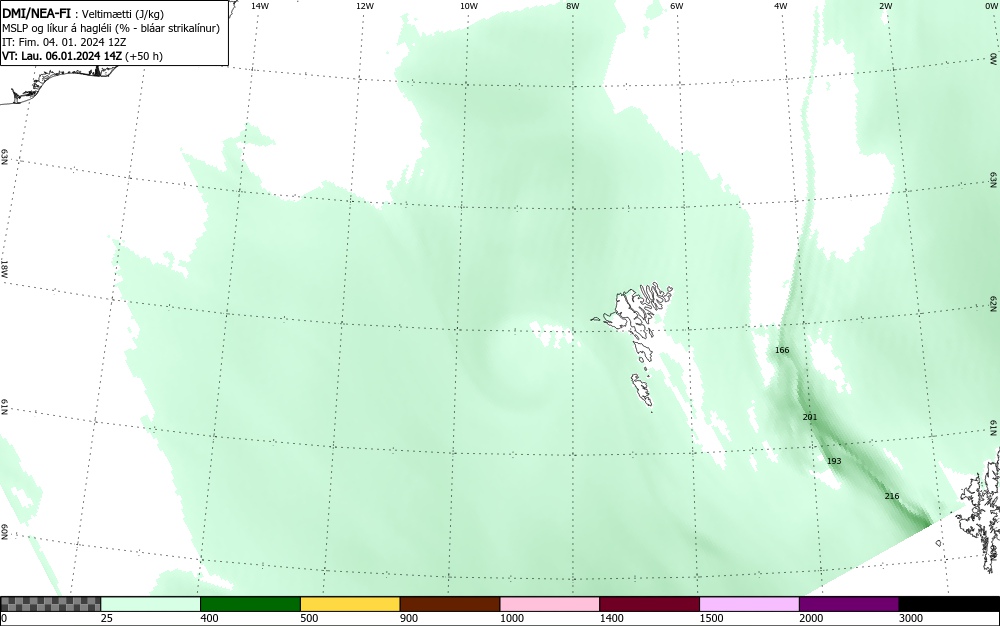The height and width of the screenshot is (626, 1000).
Task: Click the valid time line 'VT: Lau. 06.01.2024 14Z'
Action: click(62, 56)
